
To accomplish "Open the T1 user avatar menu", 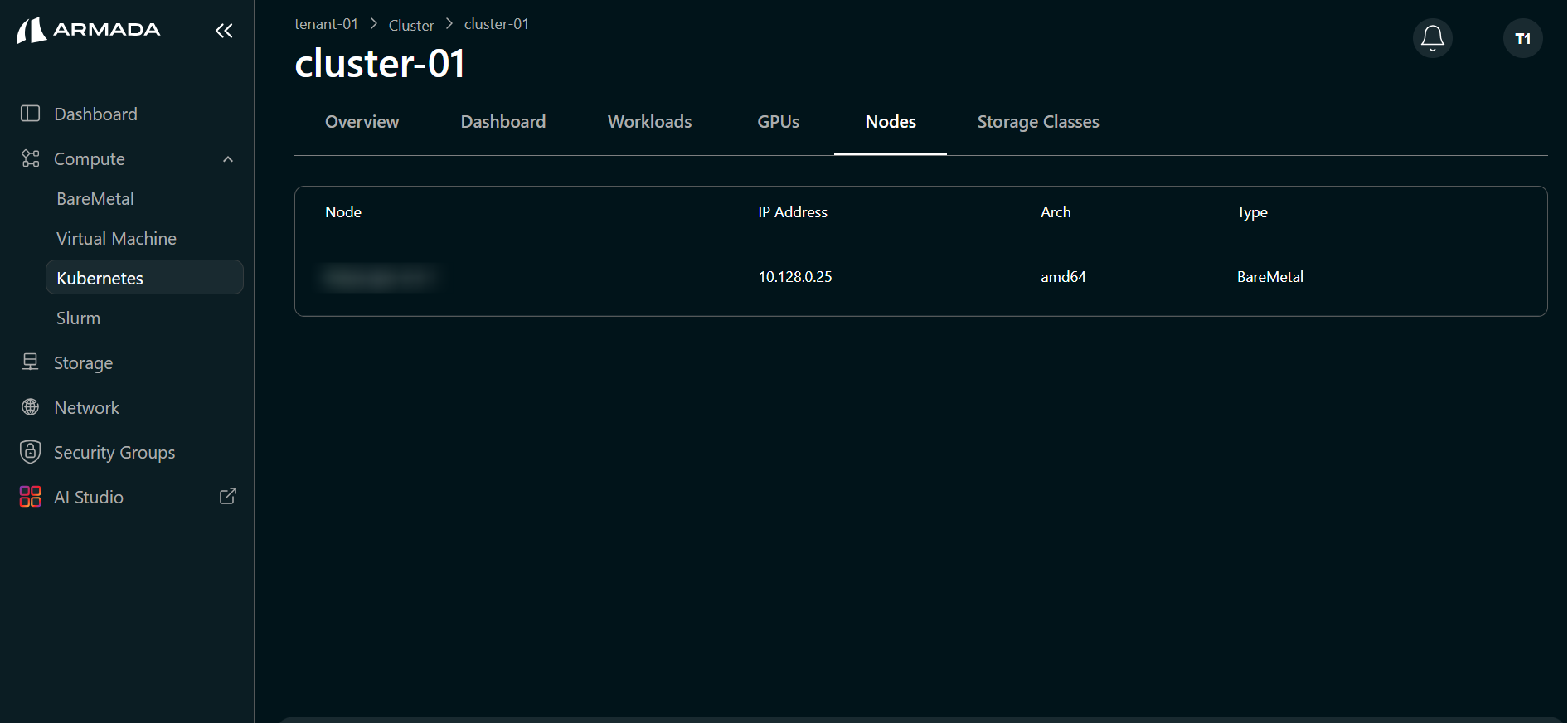I will 1523,38.
